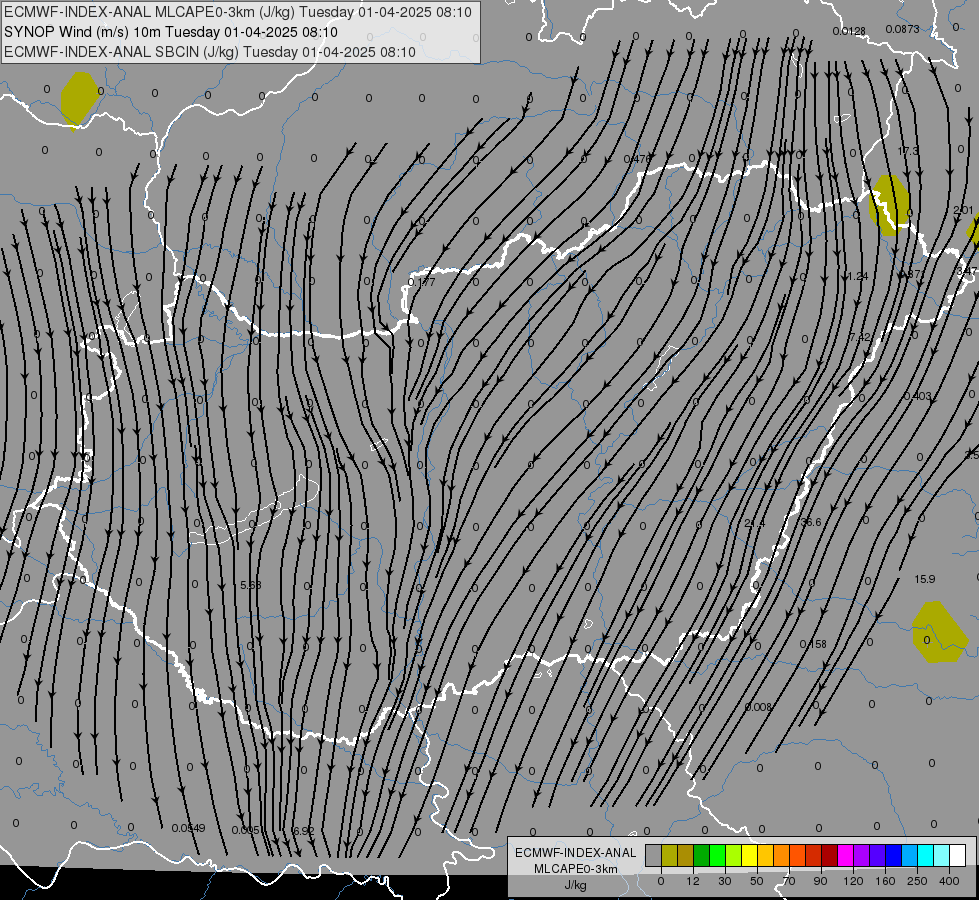Click the legend title ECMWF-INDEX-ANAL
This screenshot has width=979, height=900.
point(576,853)
